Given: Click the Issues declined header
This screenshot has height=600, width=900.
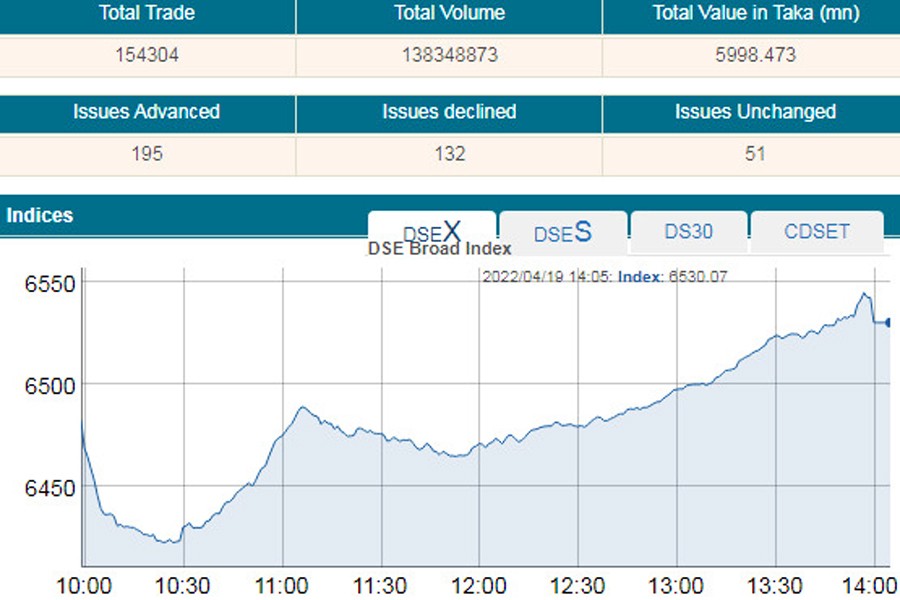Looking at the screenshot, I should (448, 112).
